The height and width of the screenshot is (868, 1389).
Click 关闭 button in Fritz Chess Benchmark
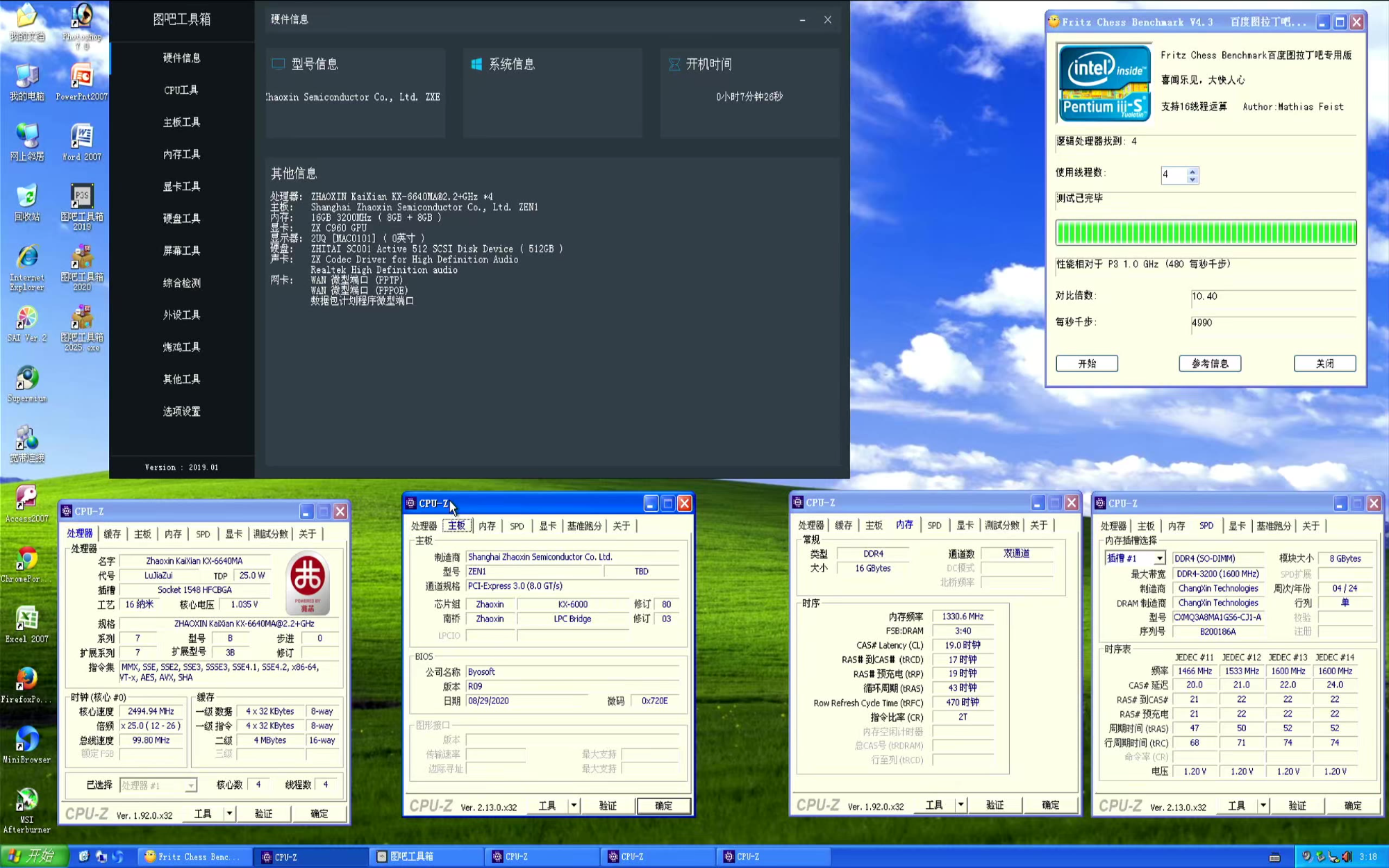[x=1325, y=364]
